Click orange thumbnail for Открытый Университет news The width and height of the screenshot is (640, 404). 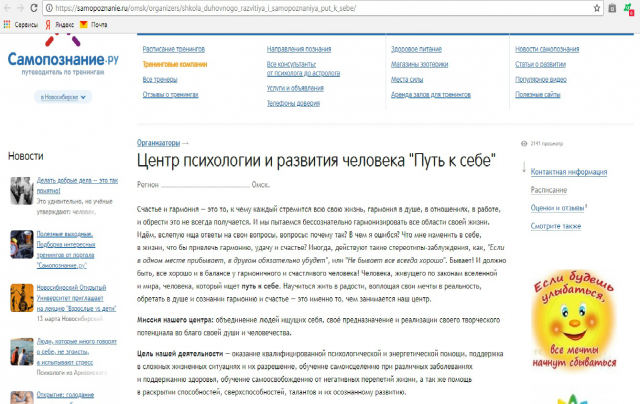click(22, 297)
